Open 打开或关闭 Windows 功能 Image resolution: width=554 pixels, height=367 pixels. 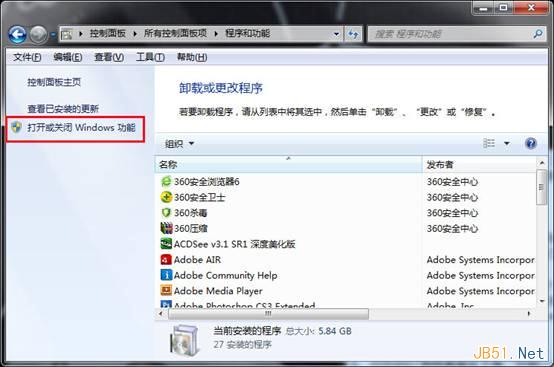81,128
